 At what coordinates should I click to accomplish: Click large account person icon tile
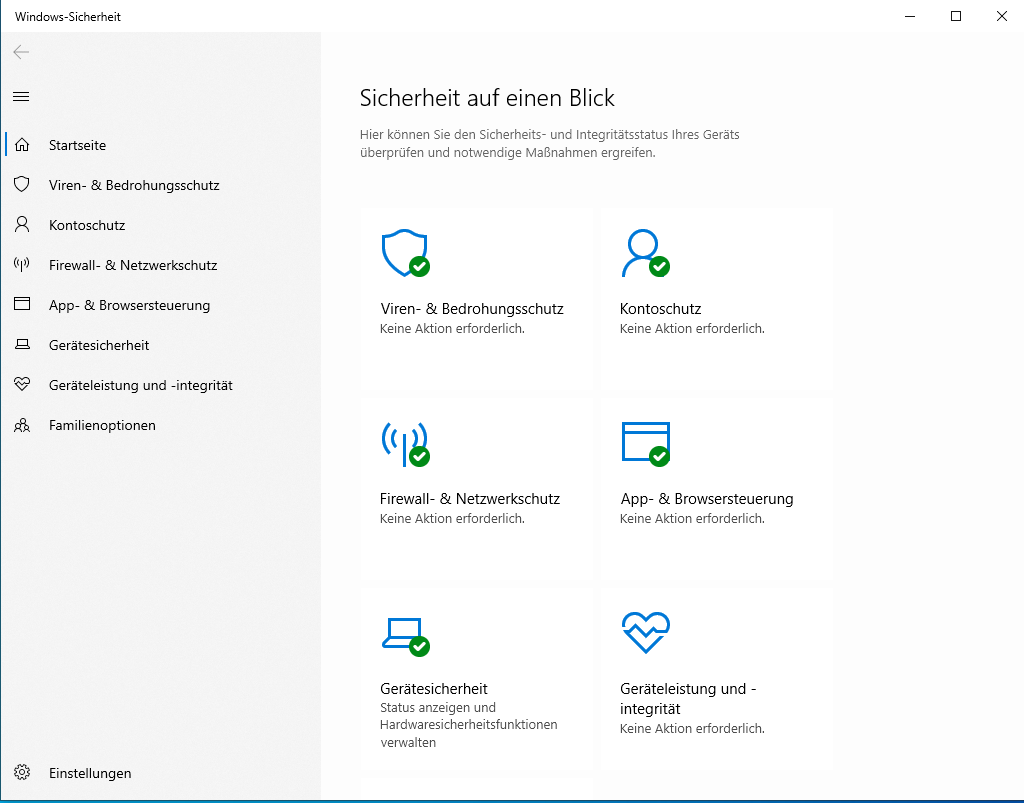[x=646, y=253]
